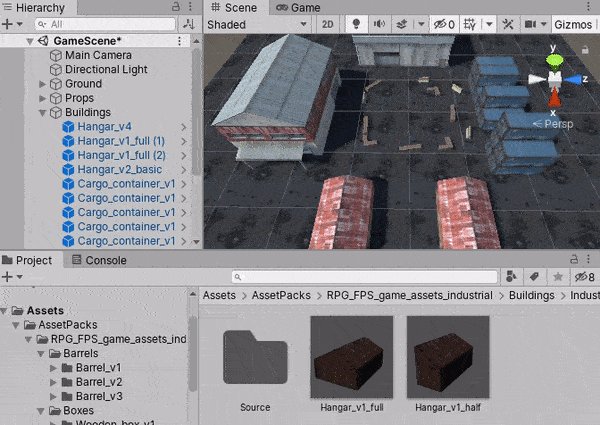Open Hierarchy panel lock icon

click(176, 7)
